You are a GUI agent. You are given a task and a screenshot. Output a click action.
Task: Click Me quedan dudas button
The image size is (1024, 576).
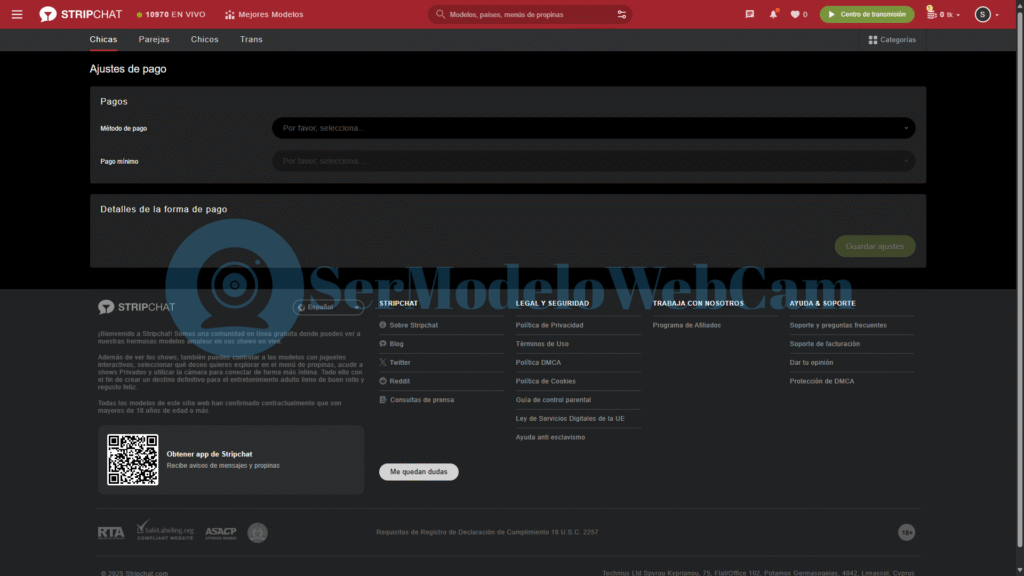pyautogui.click(x=419, y=472)
